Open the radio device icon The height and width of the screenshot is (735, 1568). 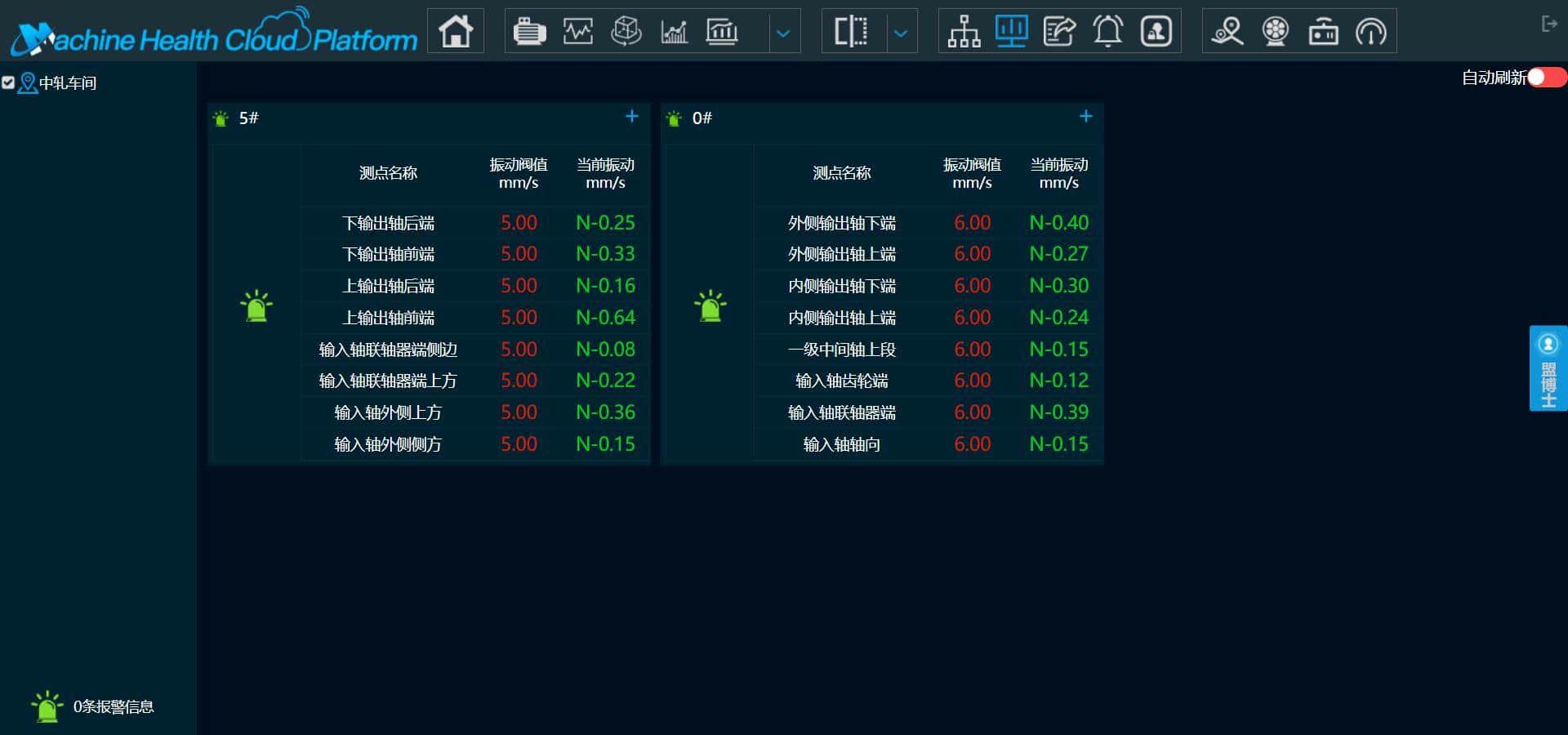[1323, 32]
